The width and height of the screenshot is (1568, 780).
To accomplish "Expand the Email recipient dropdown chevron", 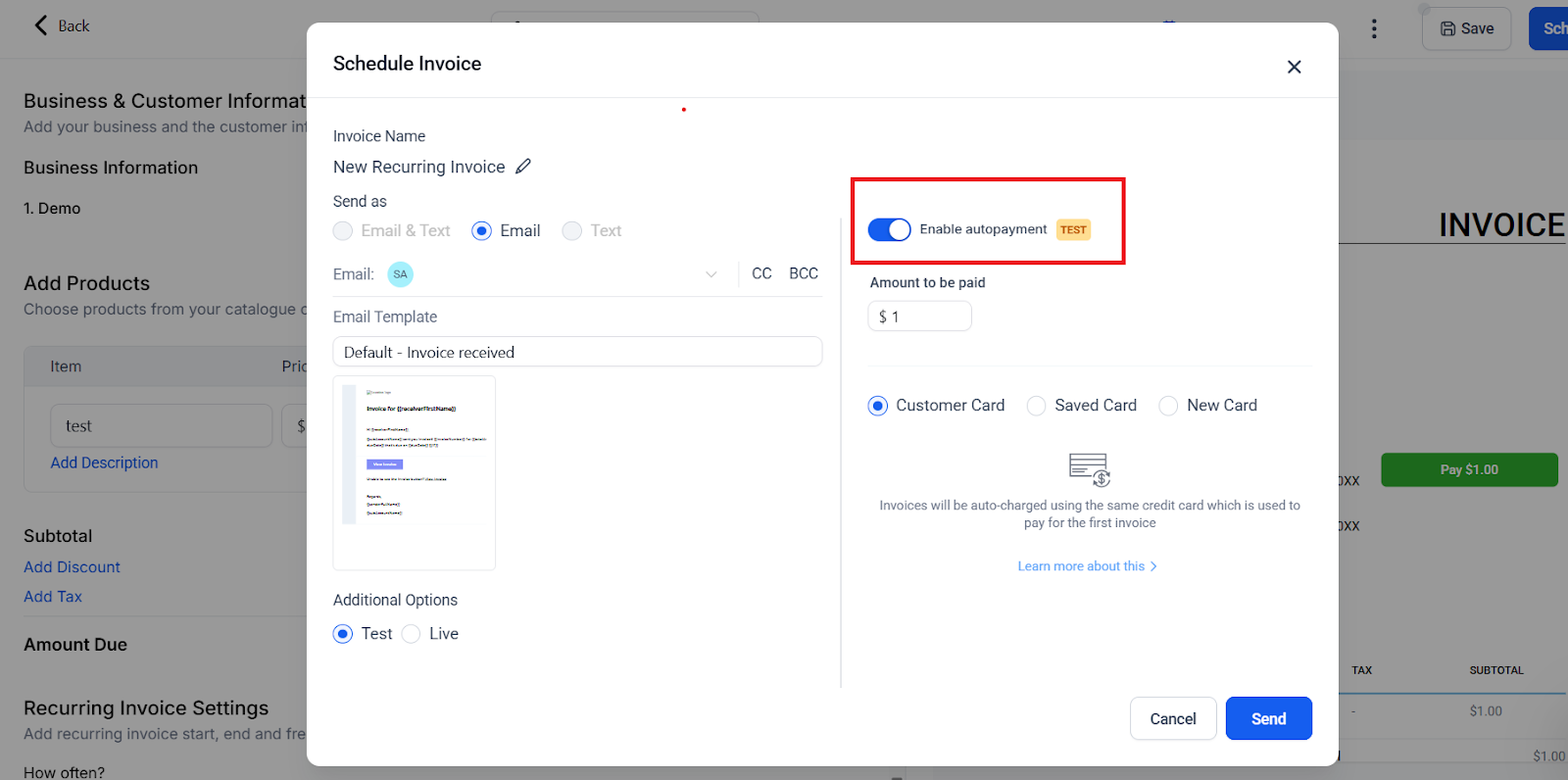I will (711, 274).
